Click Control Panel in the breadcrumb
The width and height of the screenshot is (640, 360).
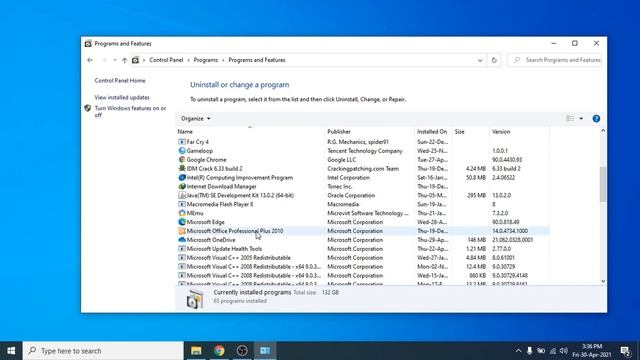tap(166, 60)
